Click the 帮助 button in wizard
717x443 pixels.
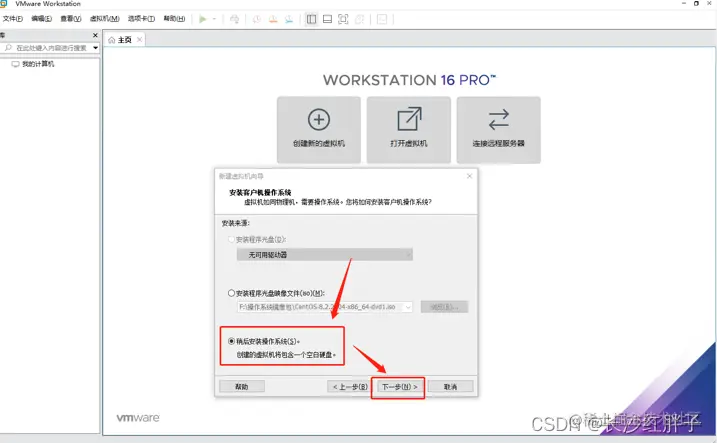(x=241, y=387)
